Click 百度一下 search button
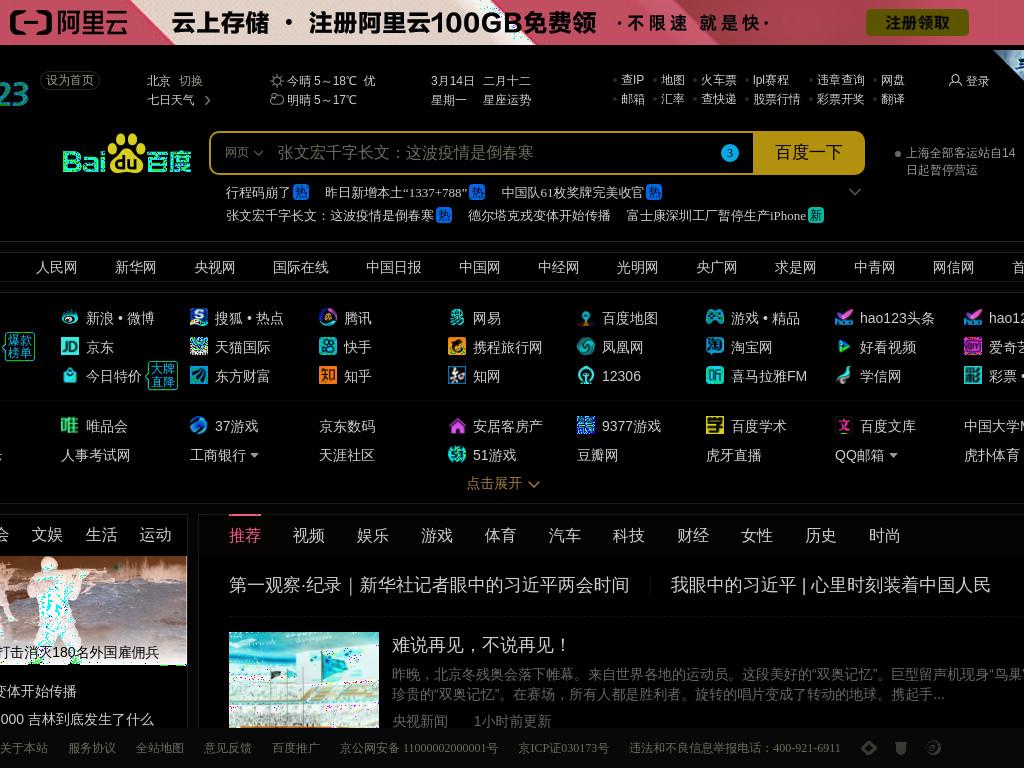 coord(808,153)
